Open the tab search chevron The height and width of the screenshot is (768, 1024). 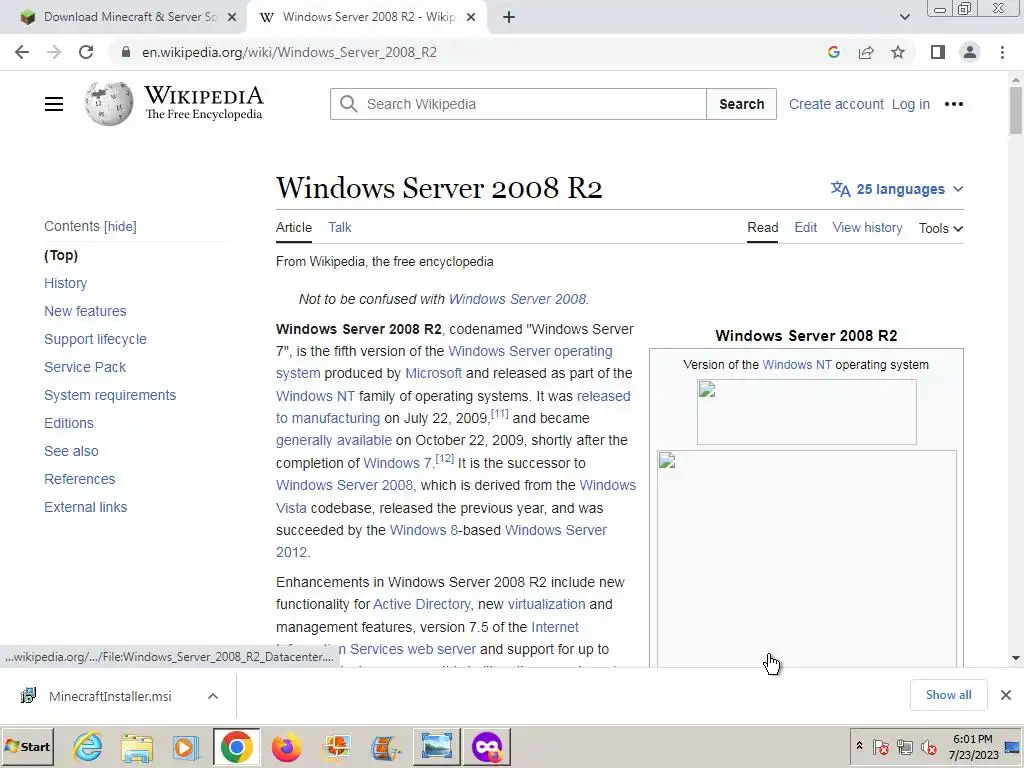click(x=904, y=17)
